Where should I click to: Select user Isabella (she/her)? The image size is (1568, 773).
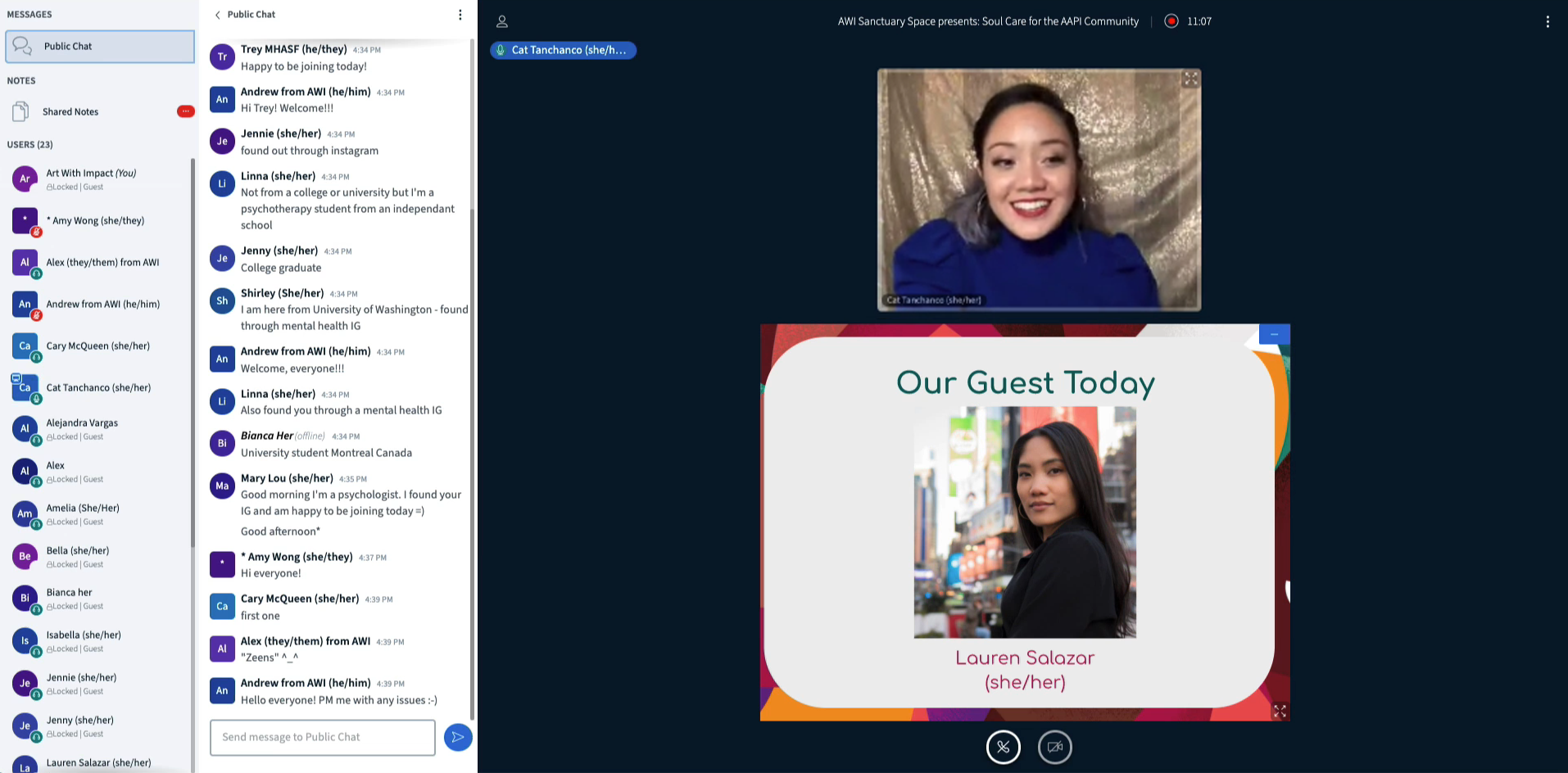pyautogui.click(x=98, y=641)
